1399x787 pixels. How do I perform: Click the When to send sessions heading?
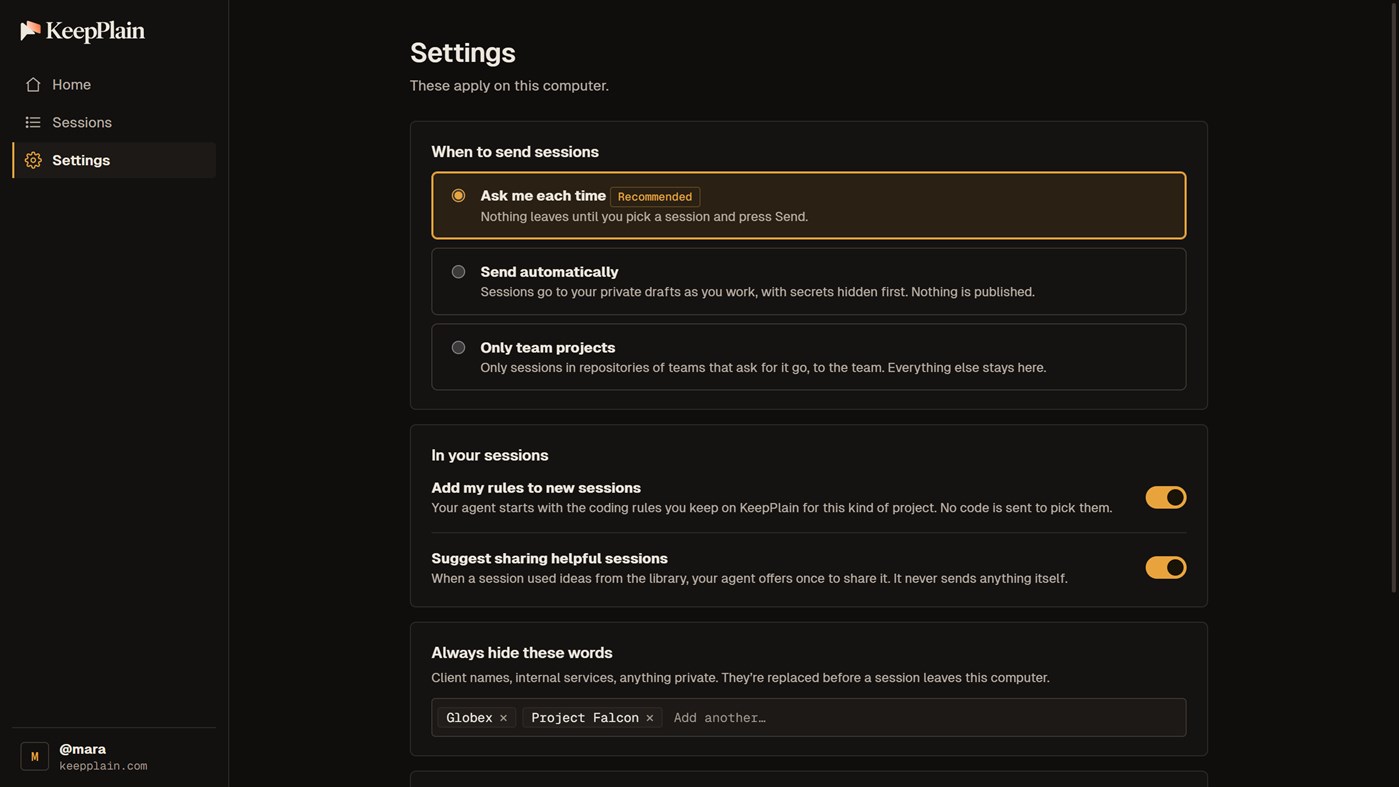(x=515, y=152)
